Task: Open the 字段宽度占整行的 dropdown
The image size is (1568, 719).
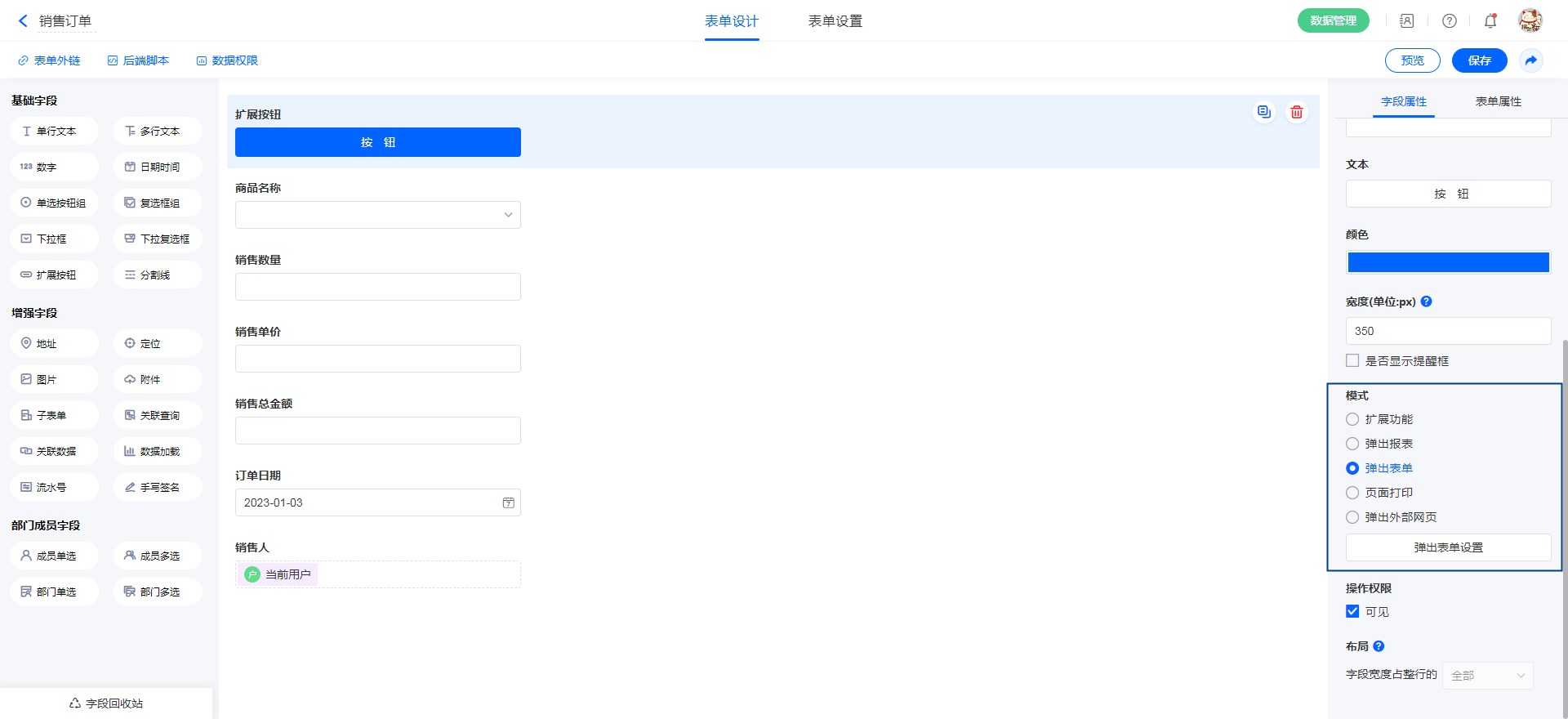Action: 1487,676
